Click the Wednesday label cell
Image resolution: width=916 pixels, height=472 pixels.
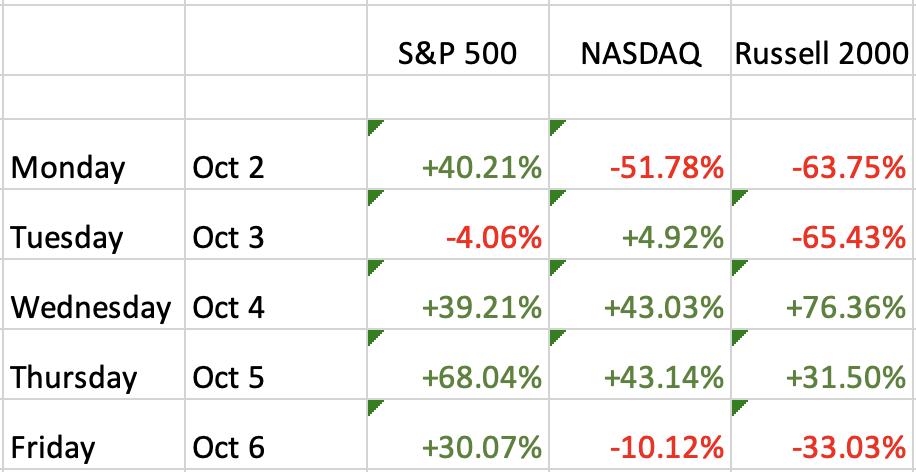93,294
